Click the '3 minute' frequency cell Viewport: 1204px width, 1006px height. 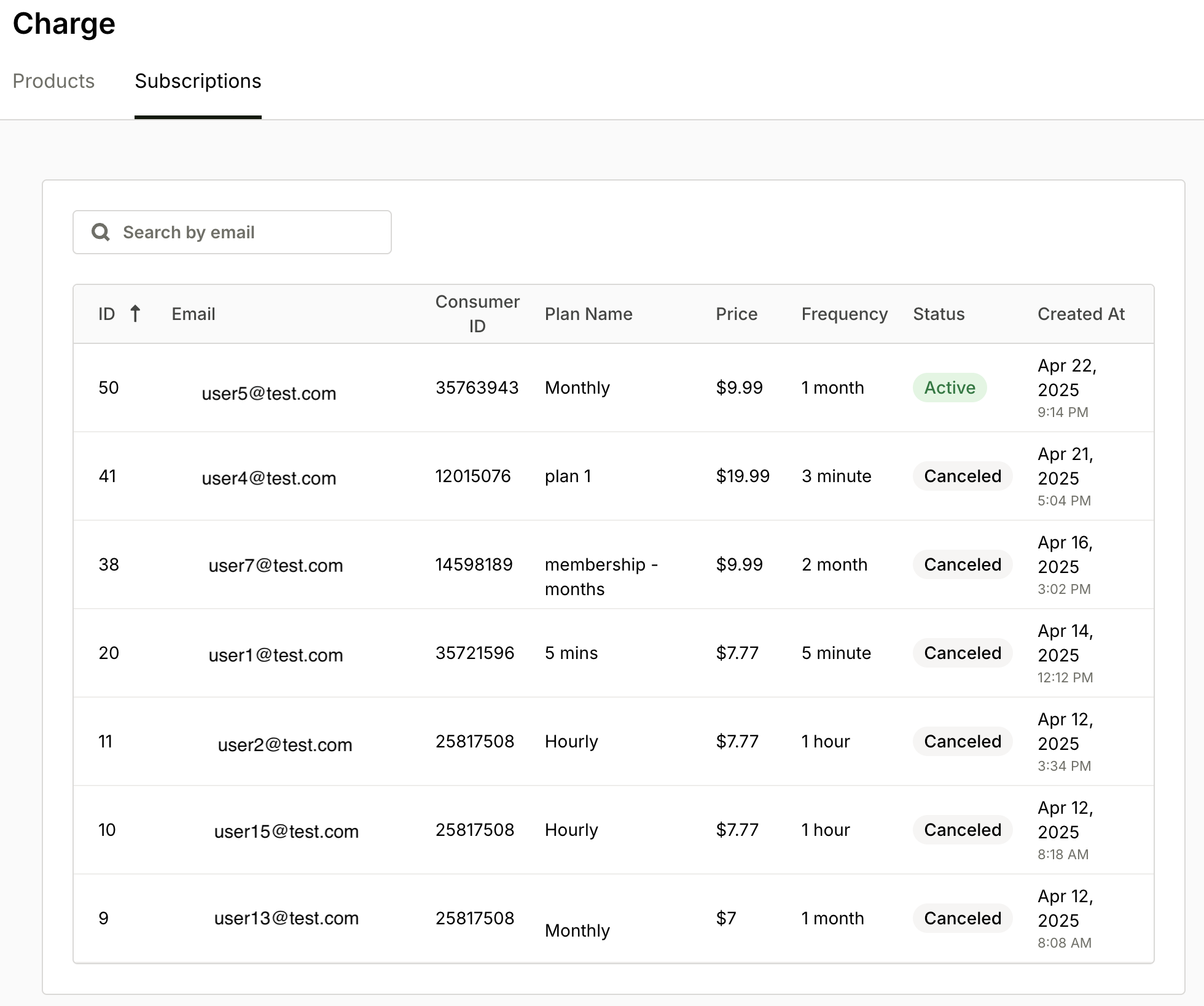coord(837,476)
